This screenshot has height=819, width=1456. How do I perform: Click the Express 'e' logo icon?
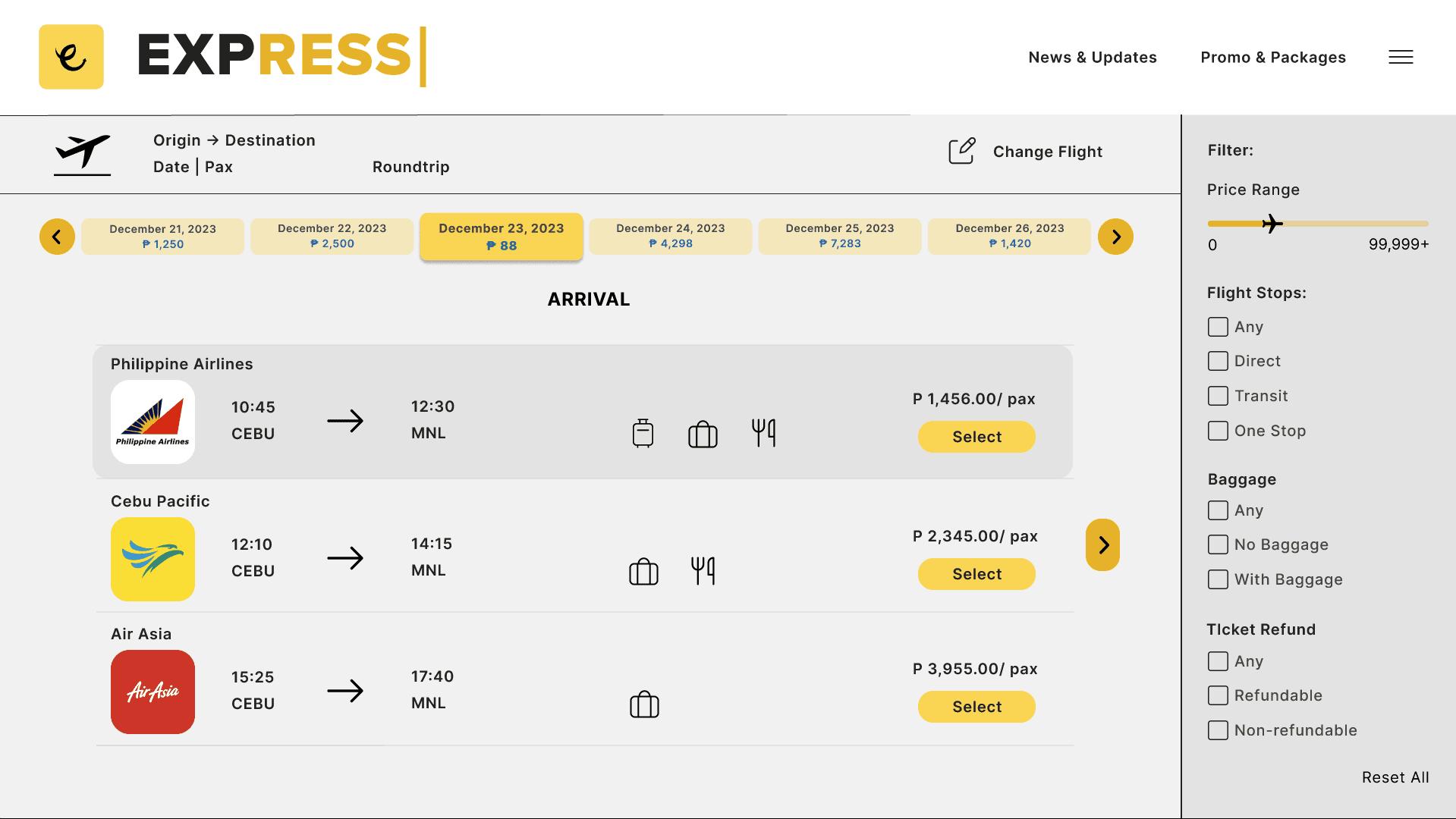(71, 57)
